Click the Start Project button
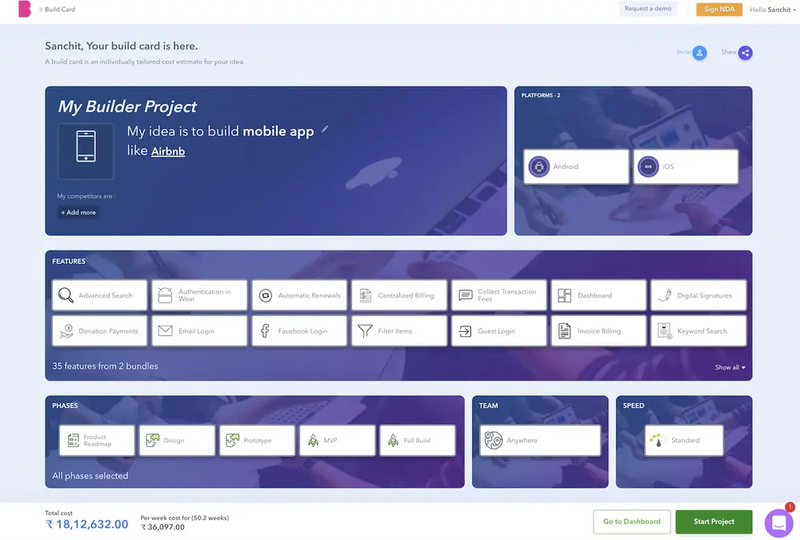The width and height of the screenshot is (800, 540). point(714,522)
